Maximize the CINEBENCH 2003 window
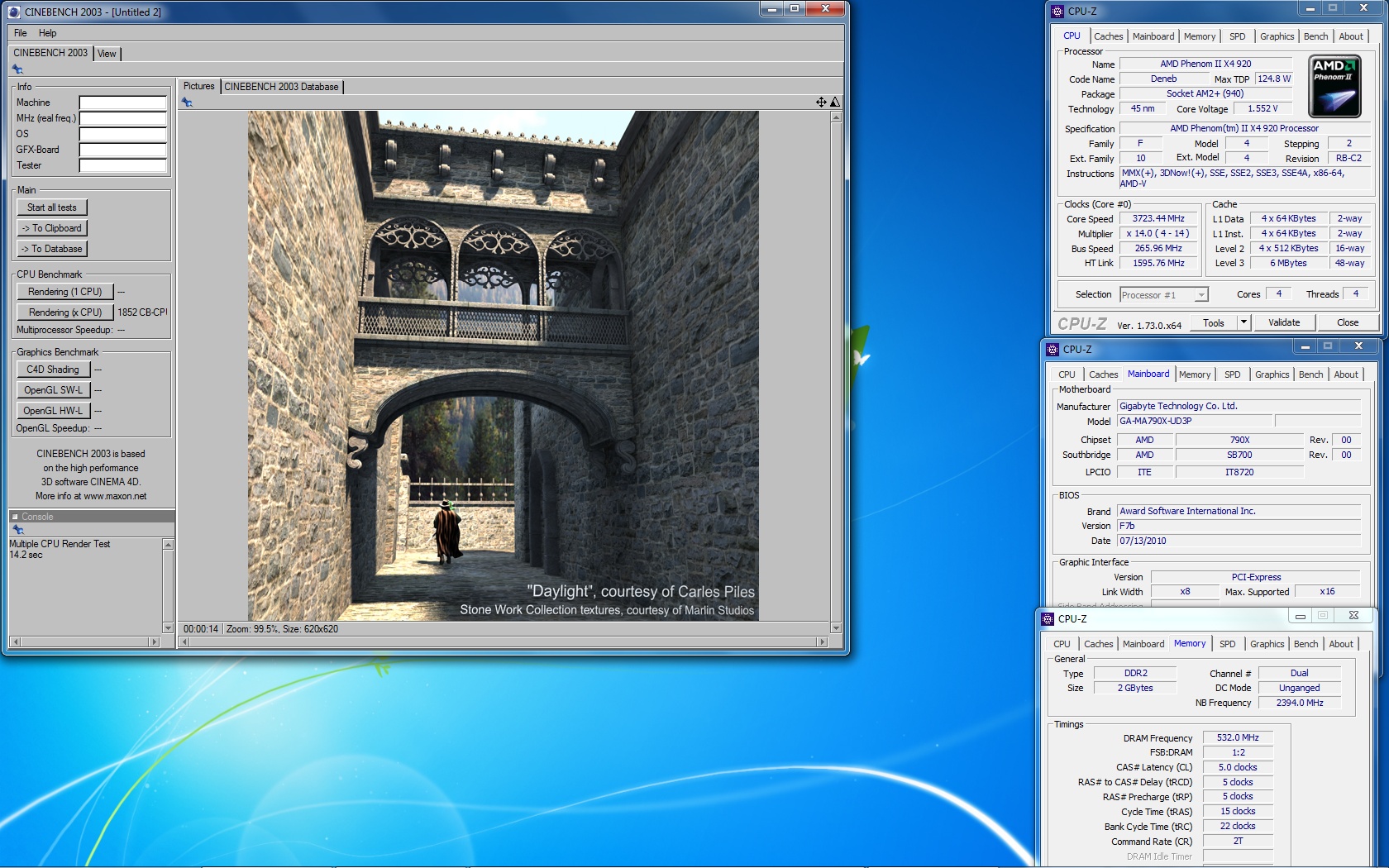 pos(794,9)
